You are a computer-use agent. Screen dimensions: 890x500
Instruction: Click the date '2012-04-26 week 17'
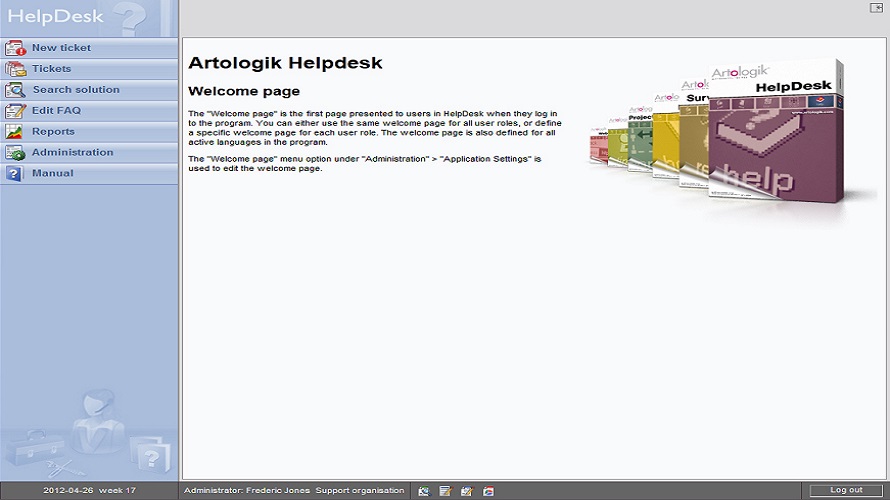pyautogui.click(x=90, y=490)
